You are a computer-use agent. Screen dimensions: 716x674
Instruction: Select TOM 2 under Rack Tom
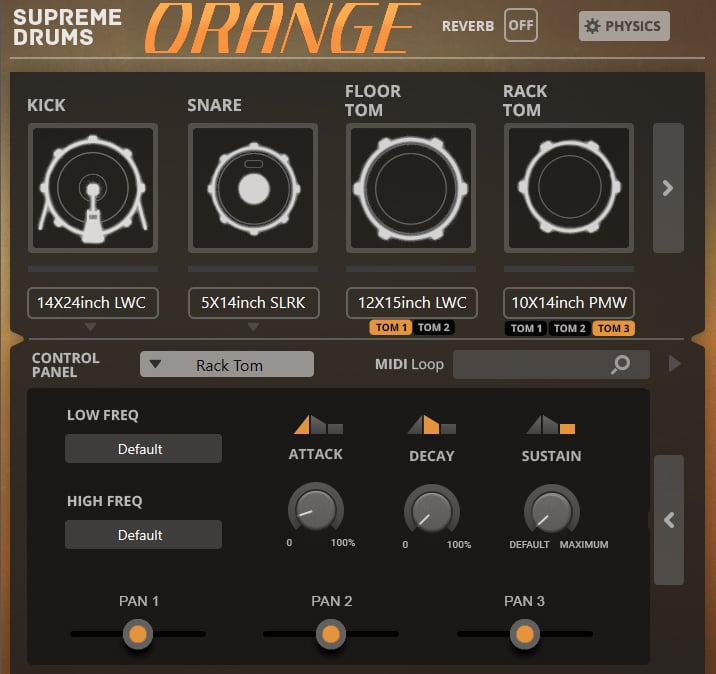coord(569,329)
